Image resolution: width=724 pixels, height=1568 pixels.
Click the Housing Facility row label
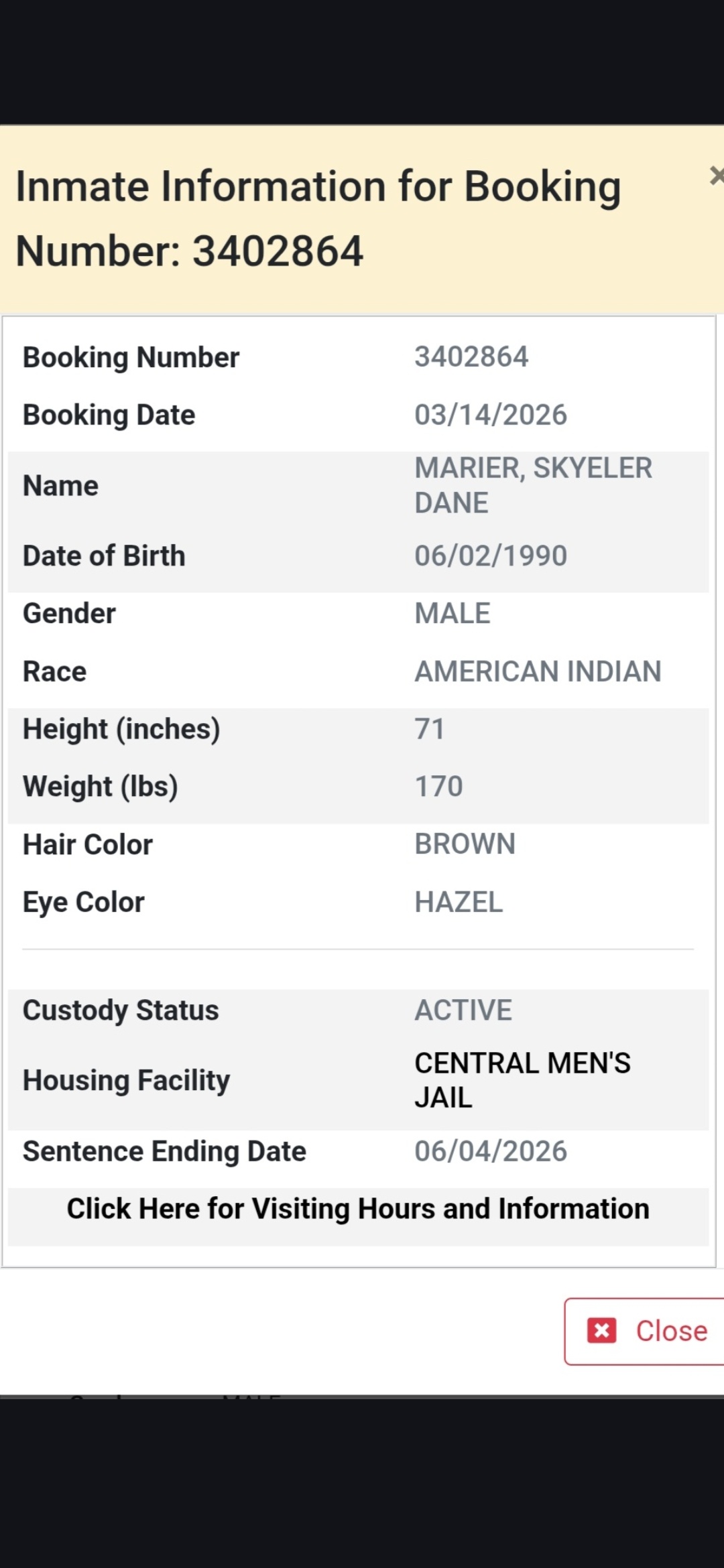(126, 1080)
